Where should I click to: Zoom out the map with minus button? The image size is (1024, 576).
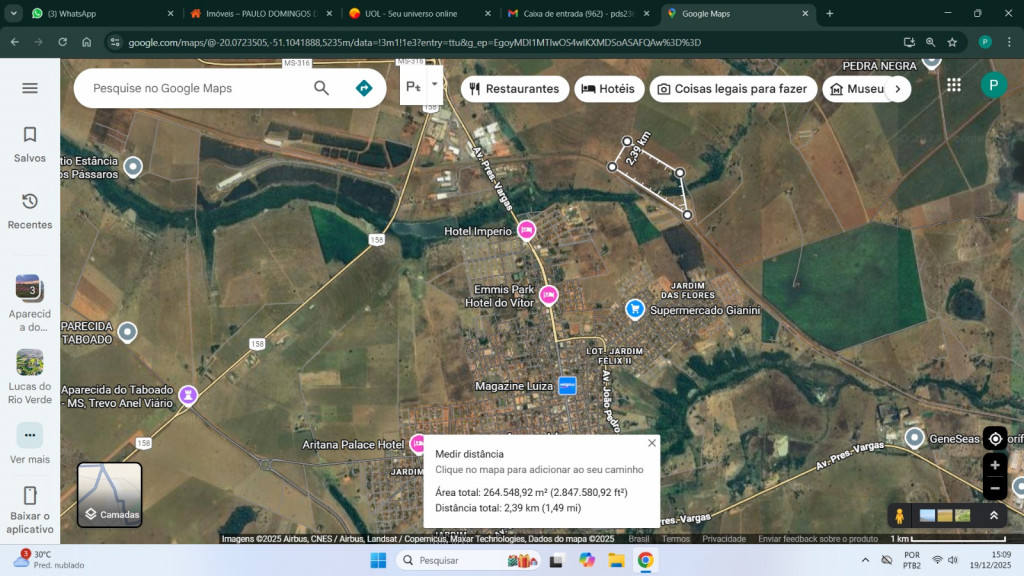pyautogui.click(x=995, y=488)
